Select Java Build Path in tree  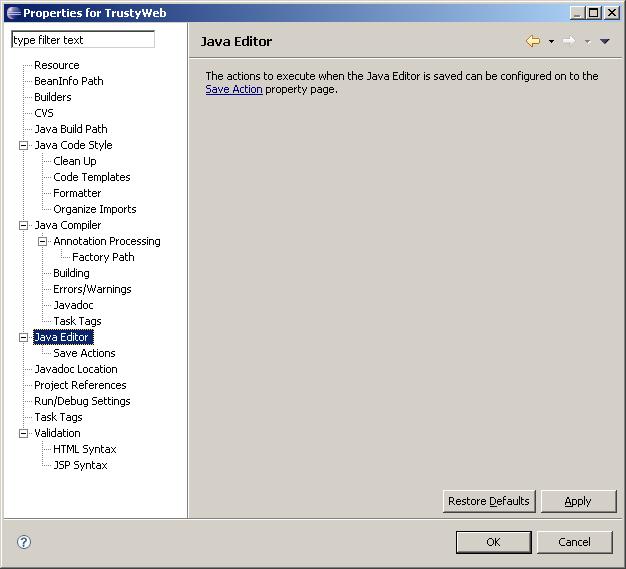click(x=71, y=129)
